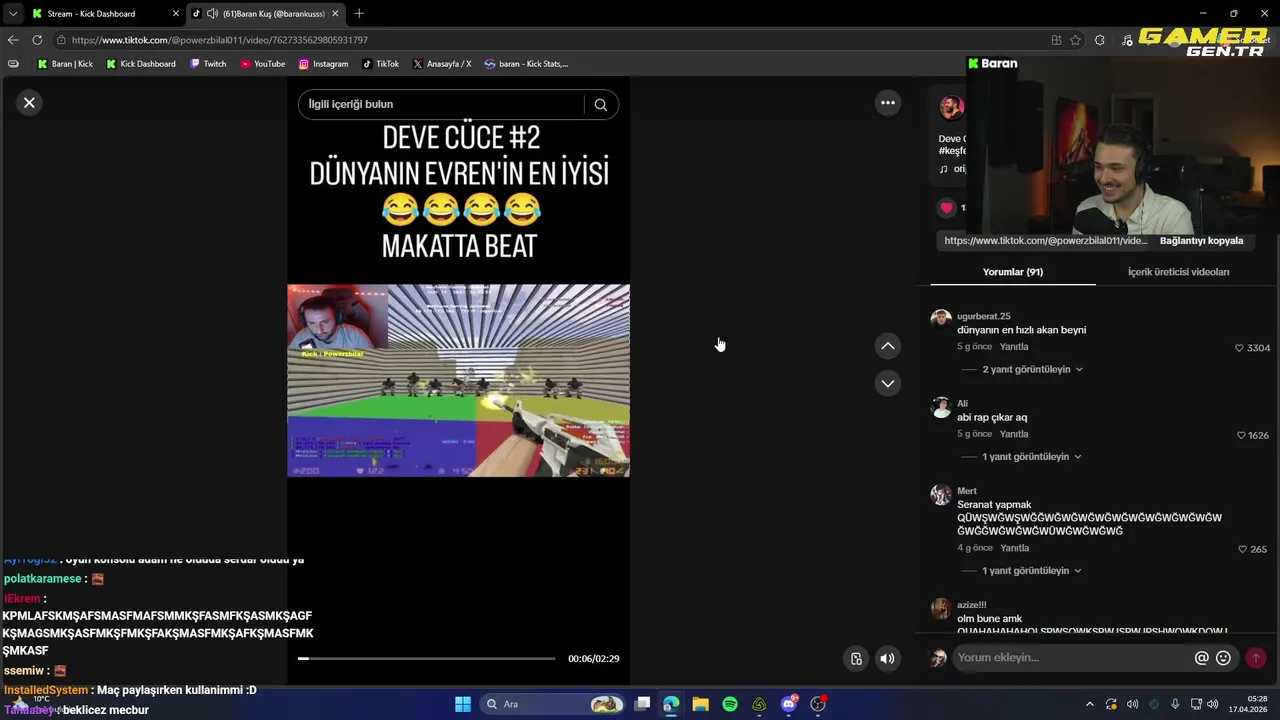Bookmark this page with star icon

pos(1075,40)
